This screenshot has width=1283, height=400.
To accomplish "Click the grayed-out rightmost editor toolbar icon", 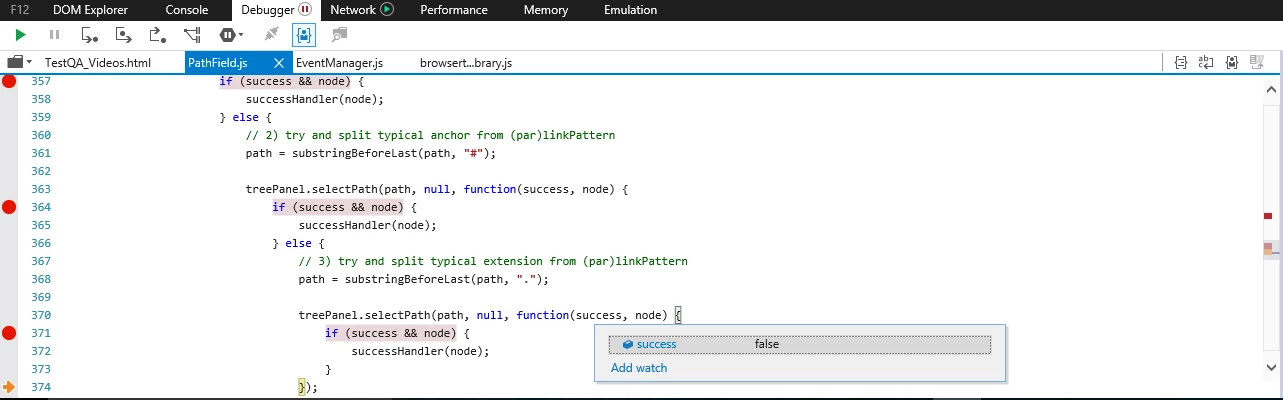I will pyautogui.click(x=1257, y=62).
